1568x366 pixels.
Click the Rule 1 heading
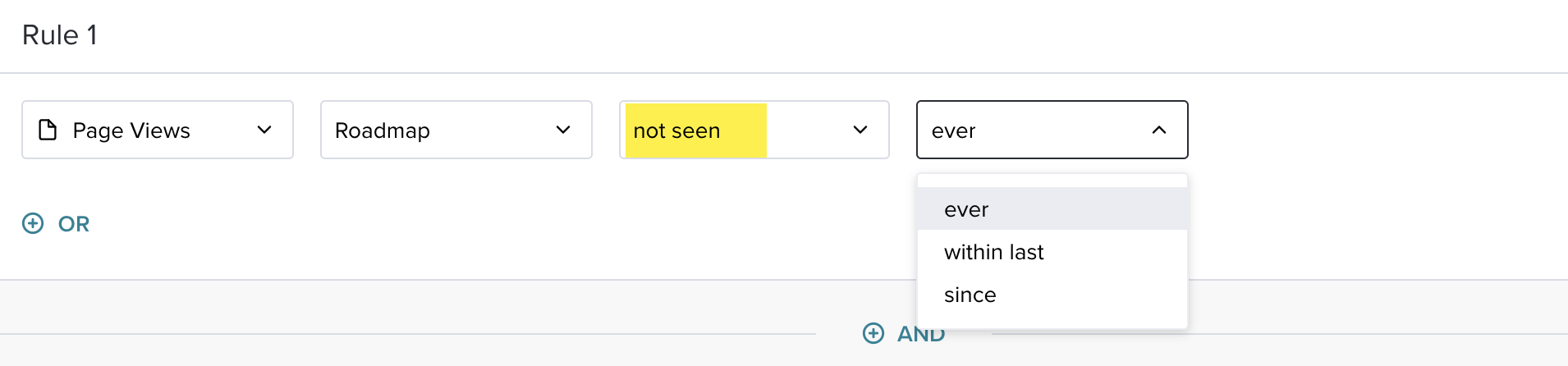pyautogui.click(x=60, y=35)
